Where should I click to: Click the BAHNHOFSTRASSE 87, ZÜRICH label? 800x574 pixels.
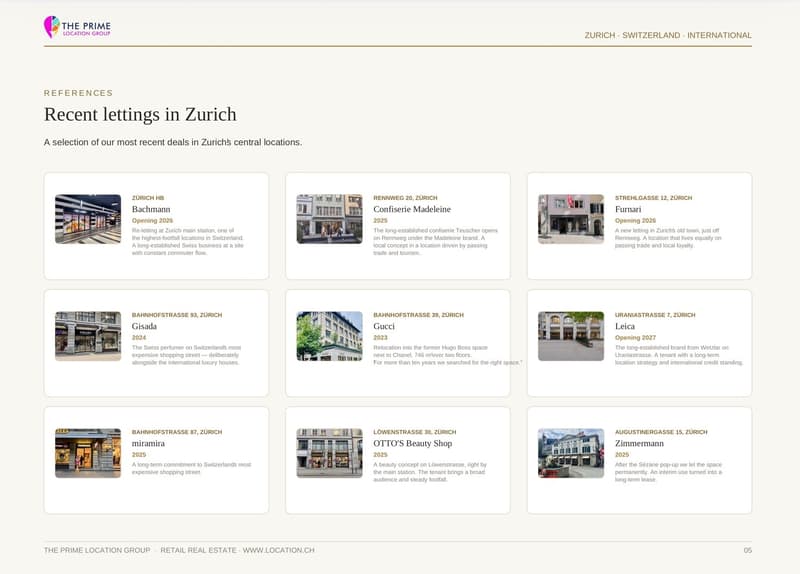tap(177, 432)
